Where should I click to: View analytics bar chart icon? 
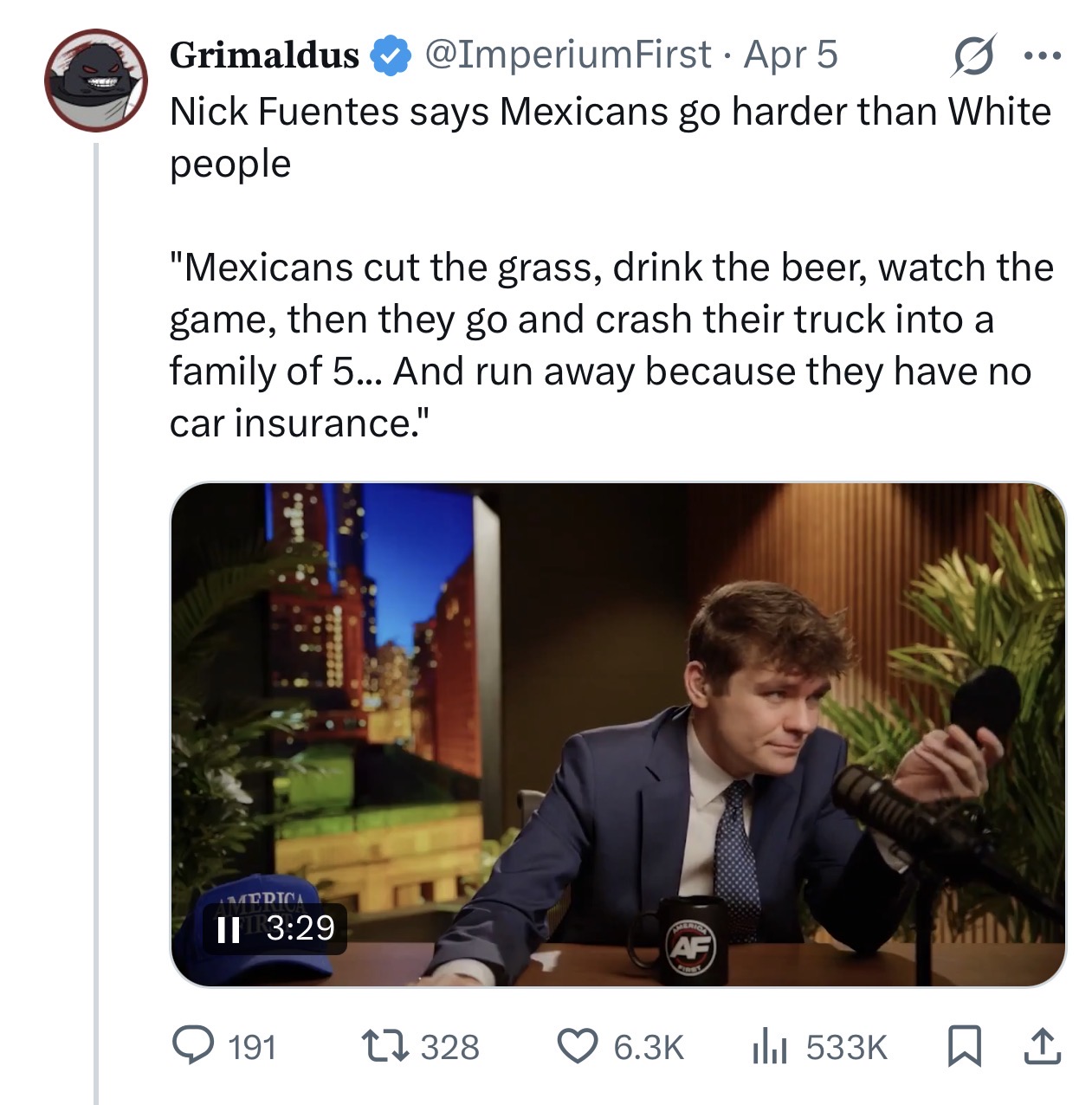coord(770,1046)
